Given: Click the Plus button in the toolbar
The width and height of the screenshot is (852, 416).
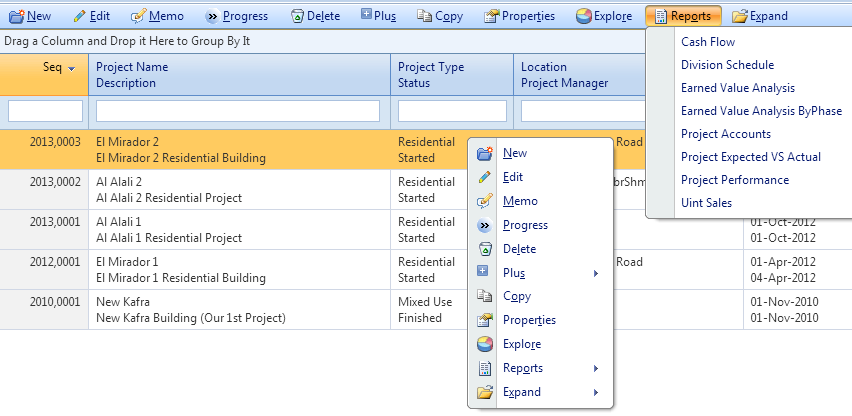Looking at the screenshot, I should 378,16.
